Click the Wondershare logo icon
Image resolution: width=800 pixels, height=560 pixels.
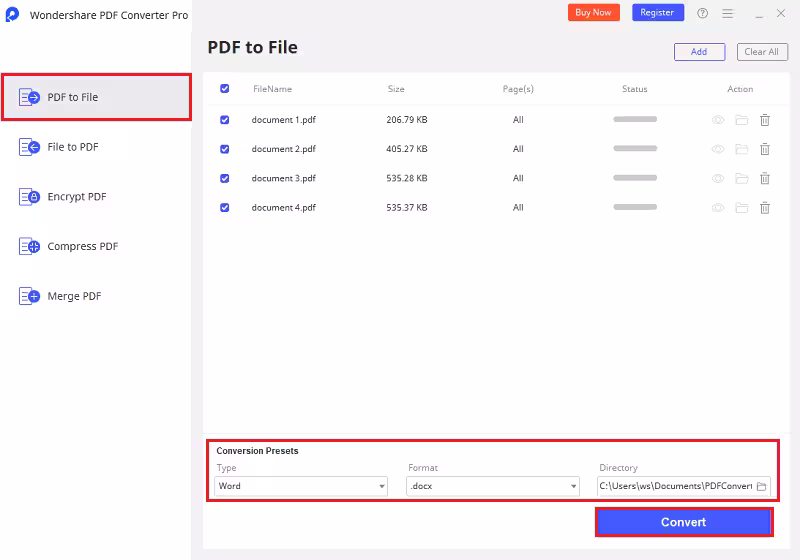(x=12, y=14)
